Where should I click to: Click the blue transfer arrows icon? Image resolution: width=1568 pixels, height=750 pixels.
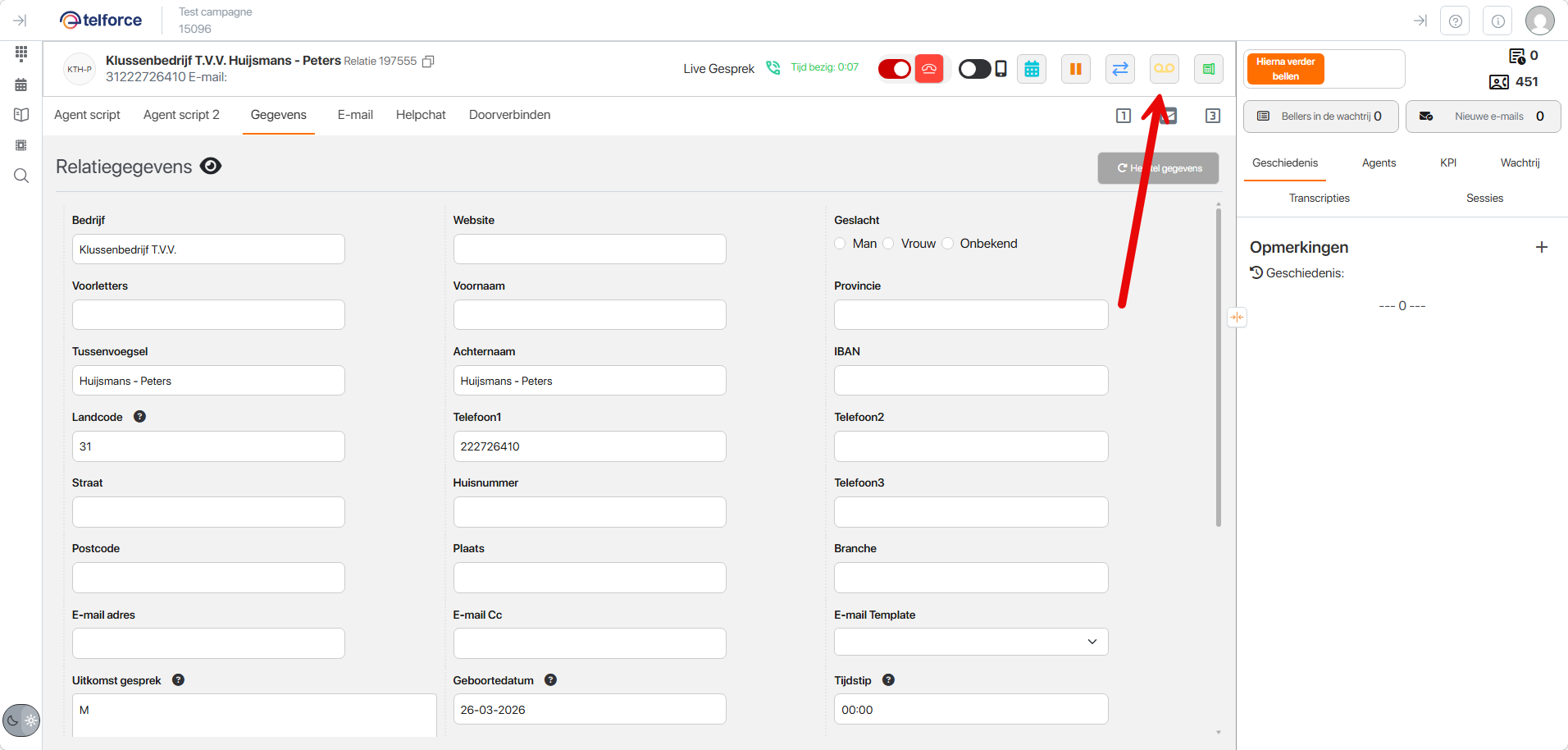[1119, 69]
